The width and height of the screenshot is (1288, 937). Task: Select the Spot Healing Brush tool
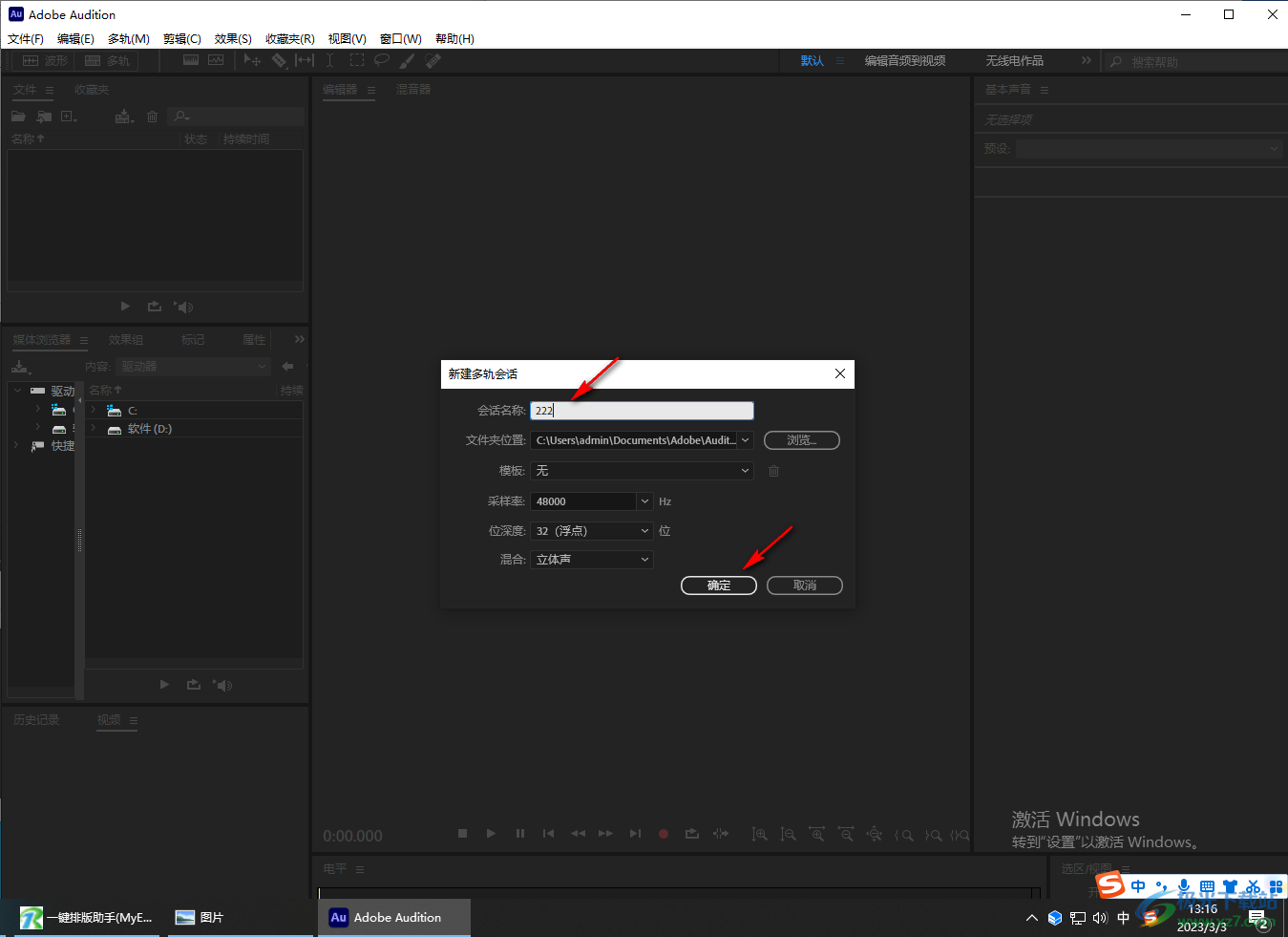[433, 60]
